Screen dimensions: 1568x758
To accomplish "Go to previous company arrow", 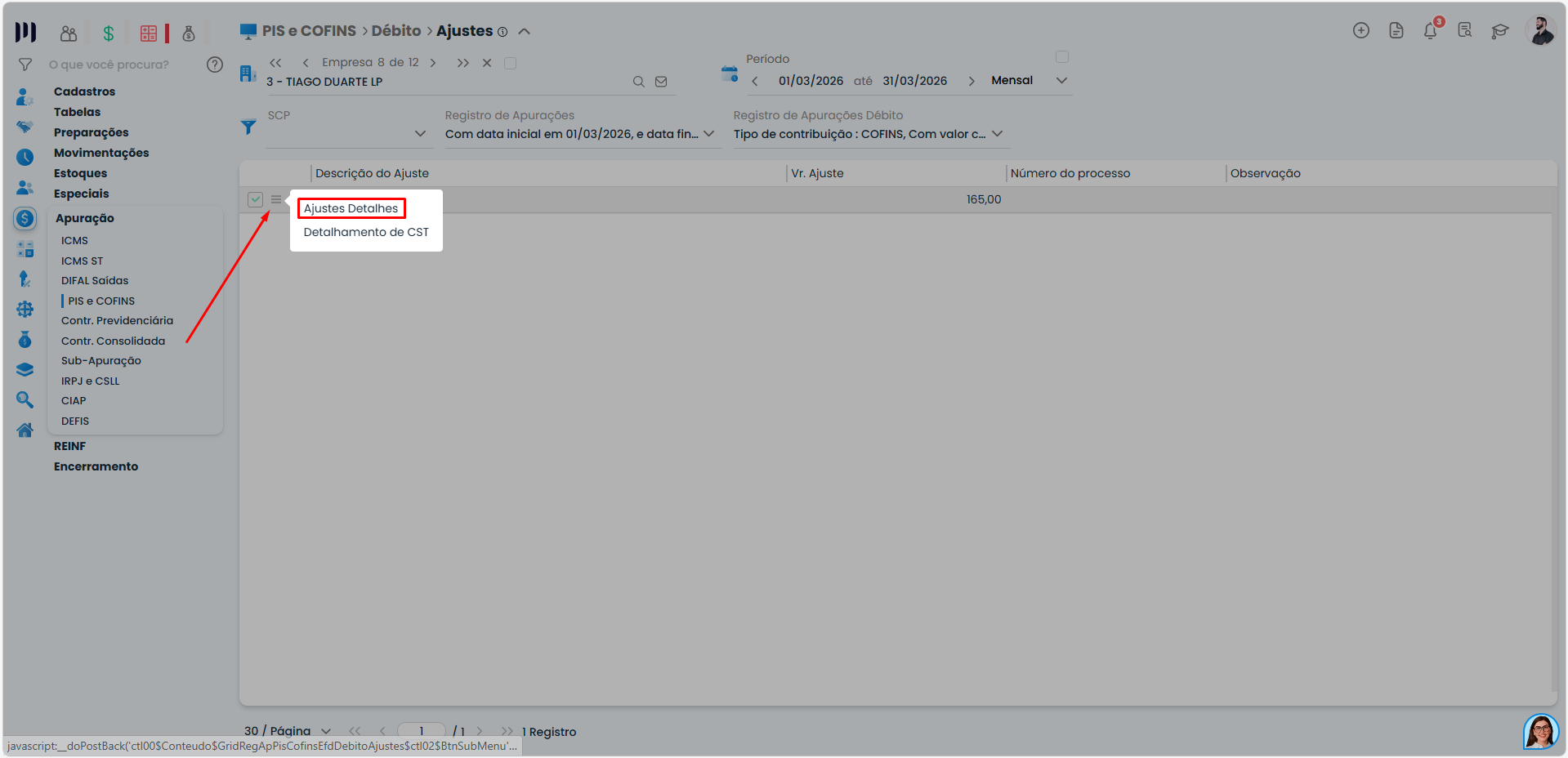I will click(x=306, y=63).
